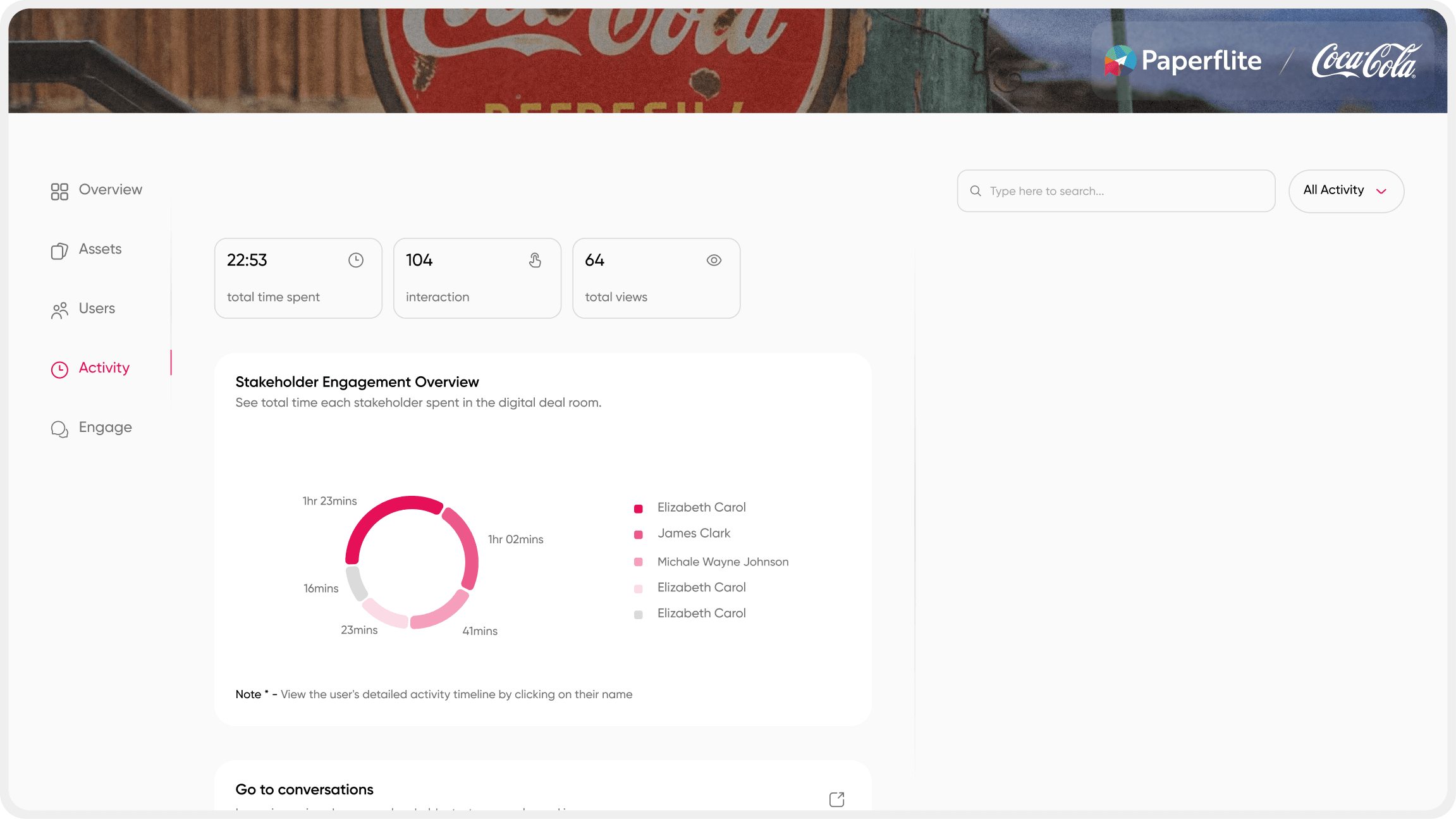The width and height of the screenshot is (1456, 819).
Task: Open conversations via the external-link icon
Action: point(836,799)
